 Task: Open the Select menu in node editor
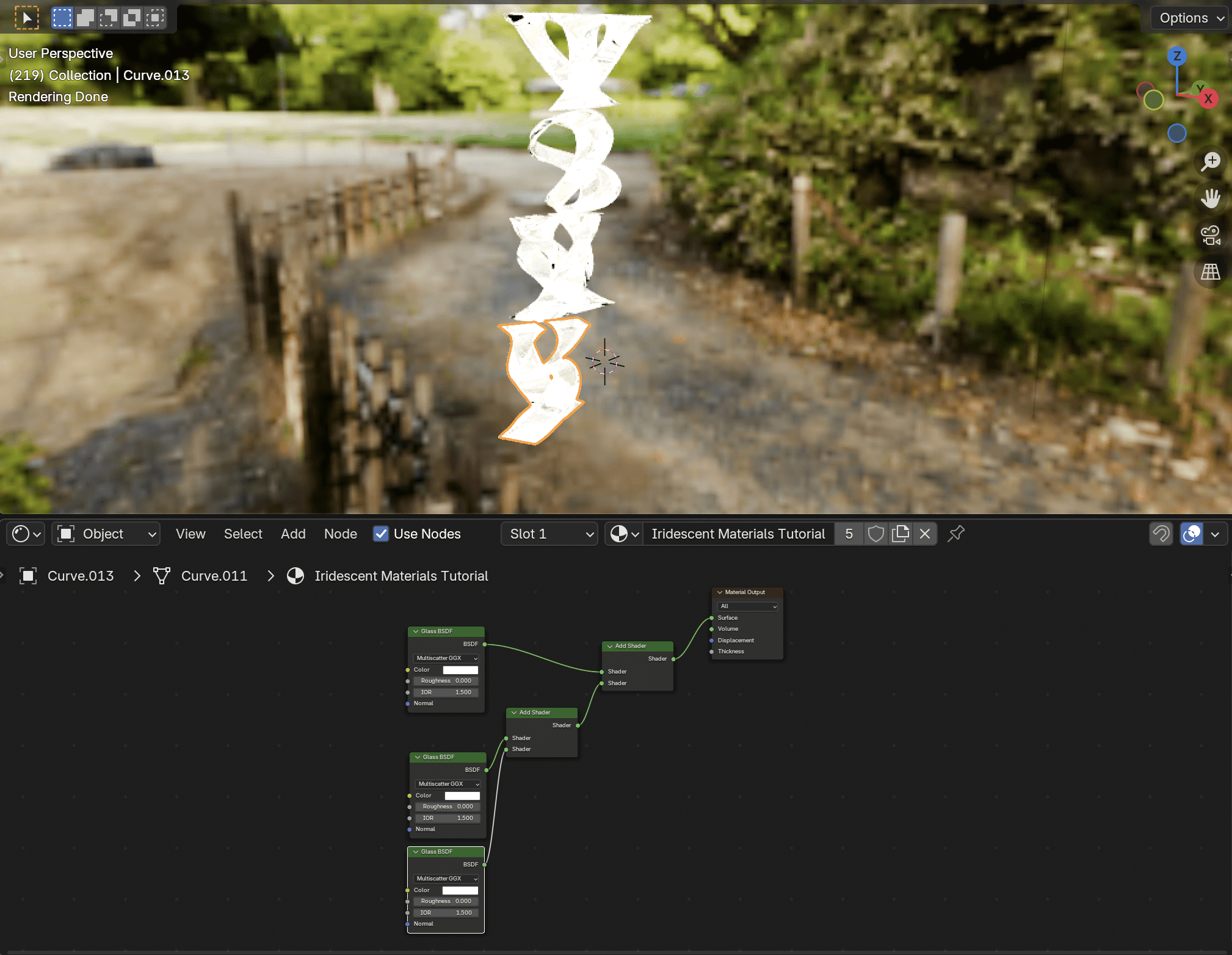click(x=243, y=534)
